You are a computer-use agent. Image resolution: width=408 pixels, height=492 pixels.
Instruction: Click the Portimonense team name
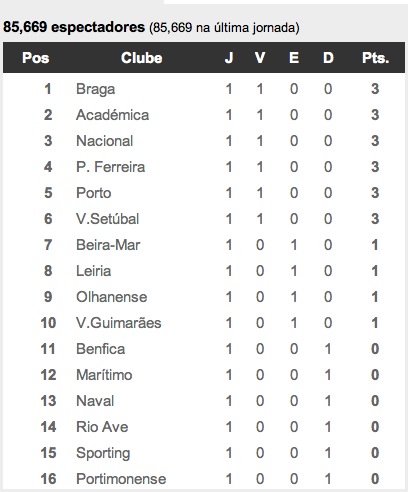click(x=121, y=479)
